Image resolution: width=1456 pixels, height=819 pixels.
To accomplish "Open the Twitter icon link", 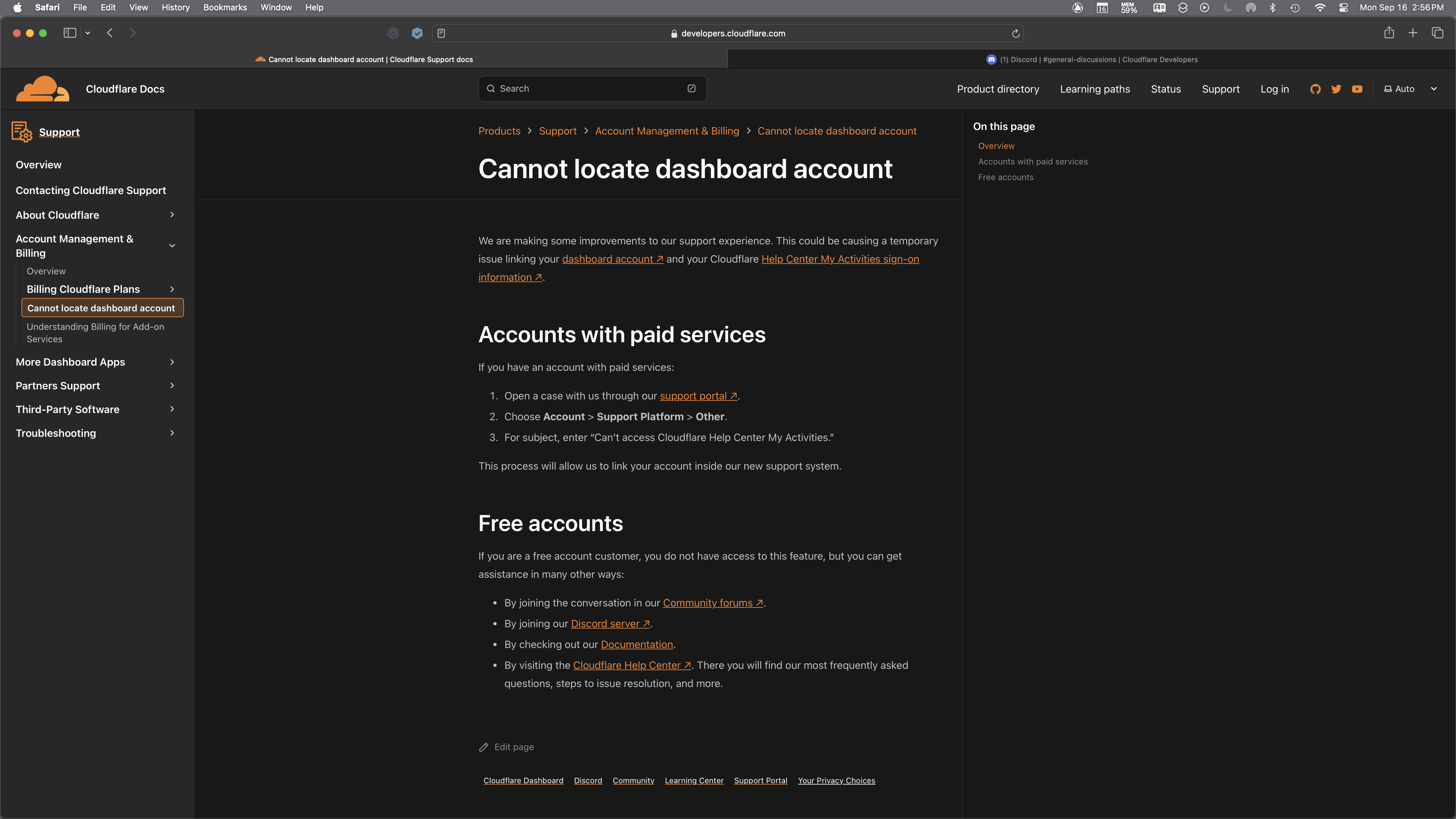I will [x=1336, y=89].
